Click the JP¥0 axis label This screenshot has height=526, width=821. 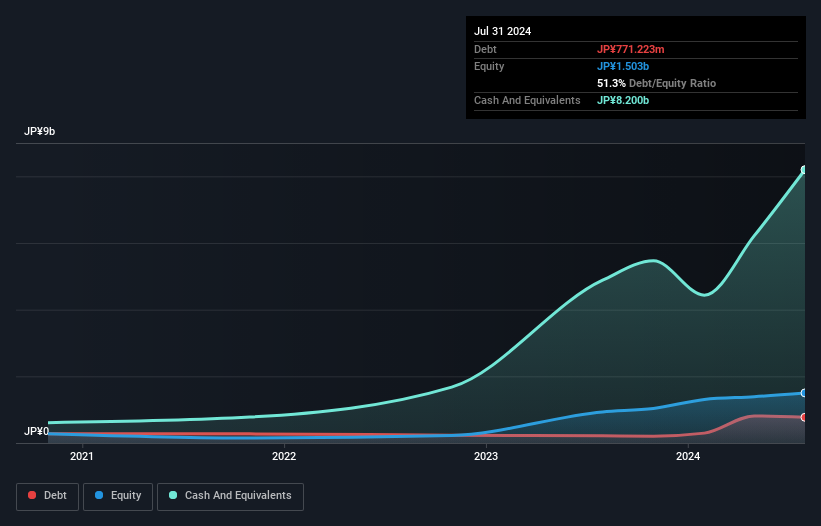[x=36, y=431]
